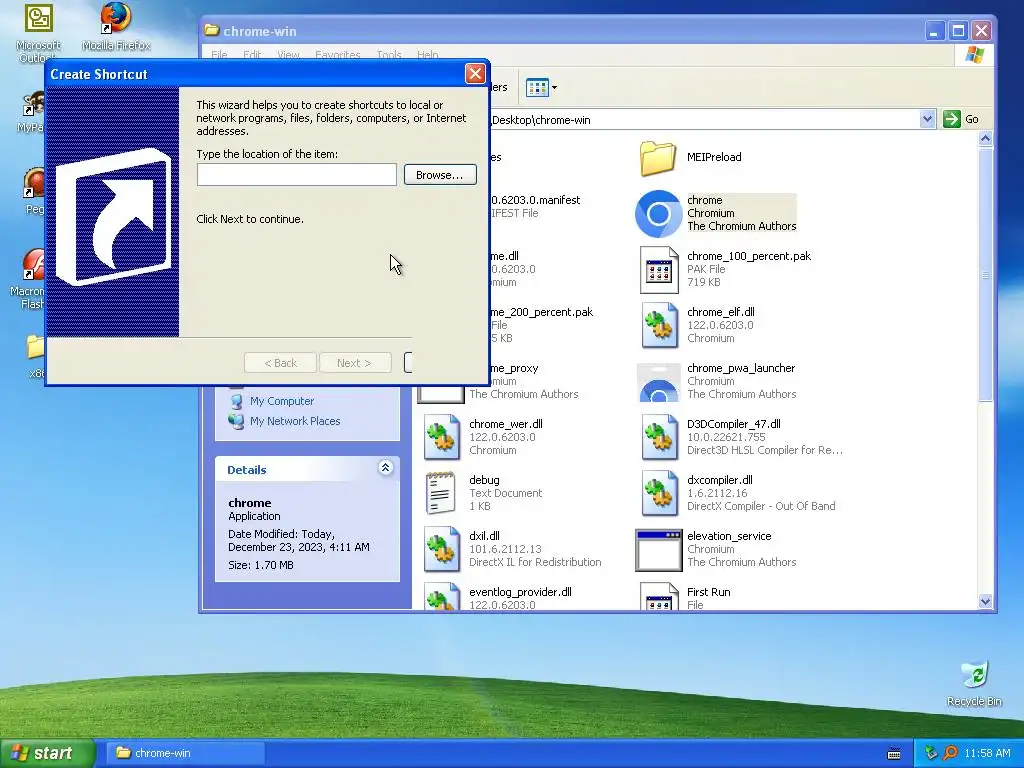The image size is (1024, 768).
Task: Select the 'elevation_service' file name
Action: 729,536
